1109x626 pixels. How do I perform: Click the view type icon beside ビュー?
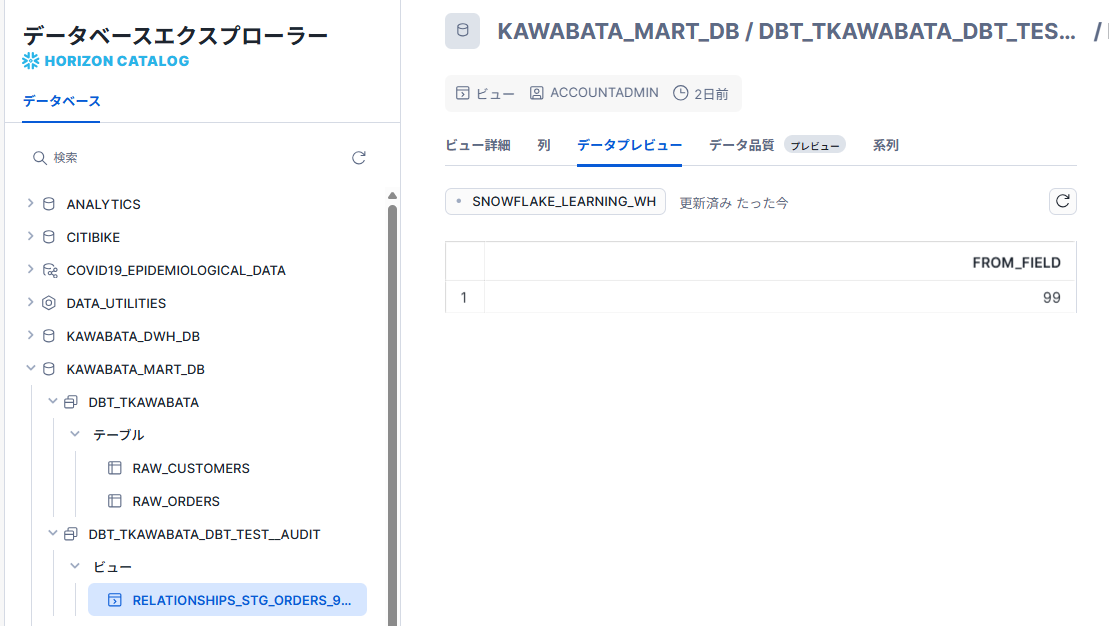463,93
